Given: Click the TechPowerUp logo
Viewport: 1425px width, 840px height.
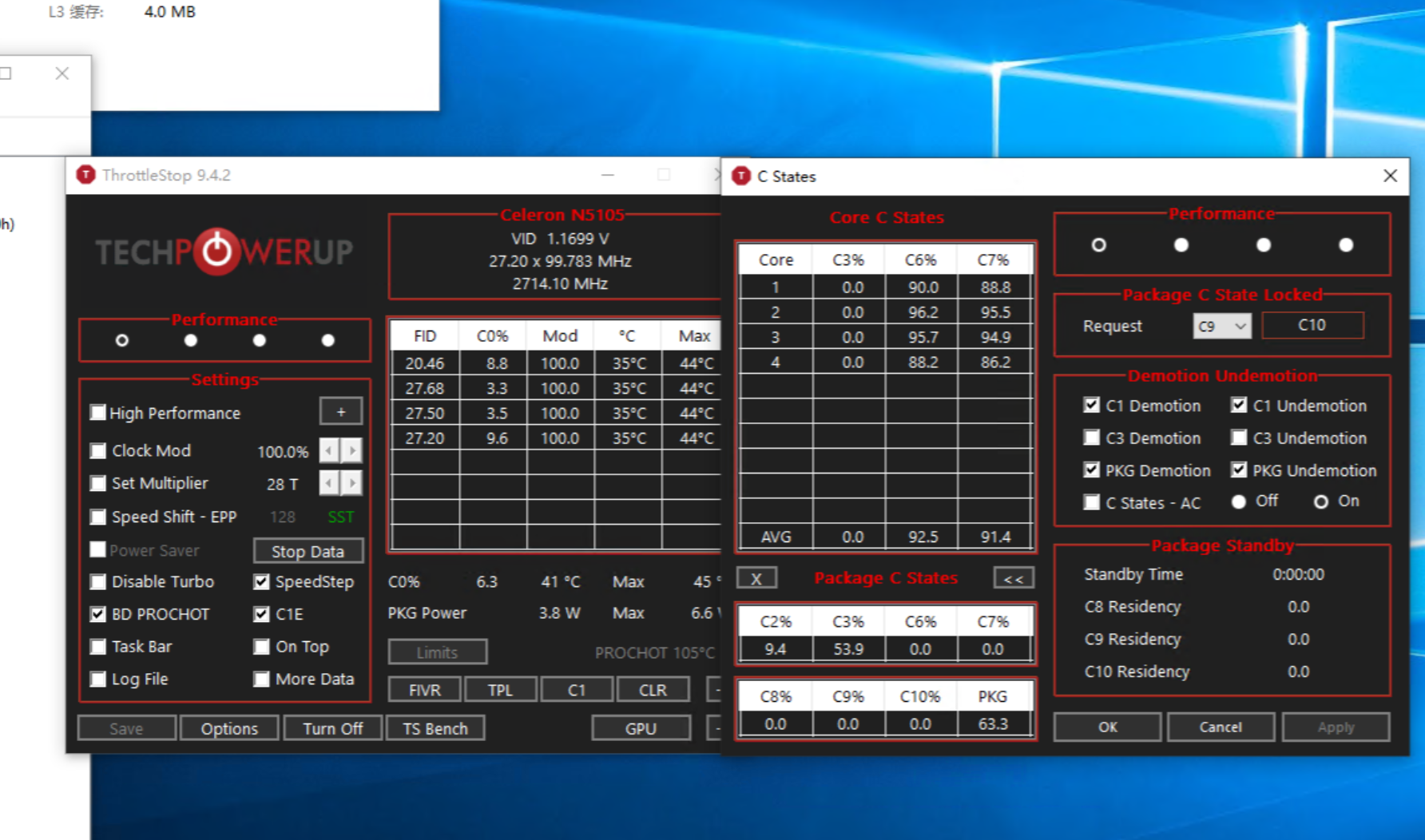Looking at the screenshot, I should point(224,252).
